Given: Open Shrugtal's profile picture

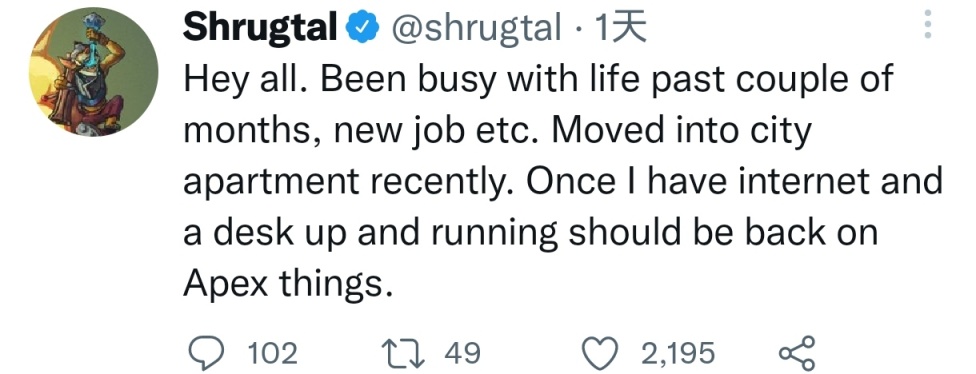Looking at the screenshot, I should [93, 72].
